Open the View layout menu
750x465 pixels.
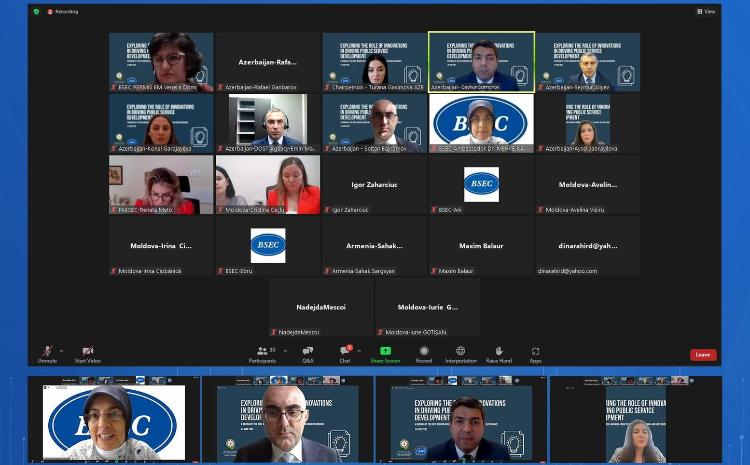(x=706, y=11)
